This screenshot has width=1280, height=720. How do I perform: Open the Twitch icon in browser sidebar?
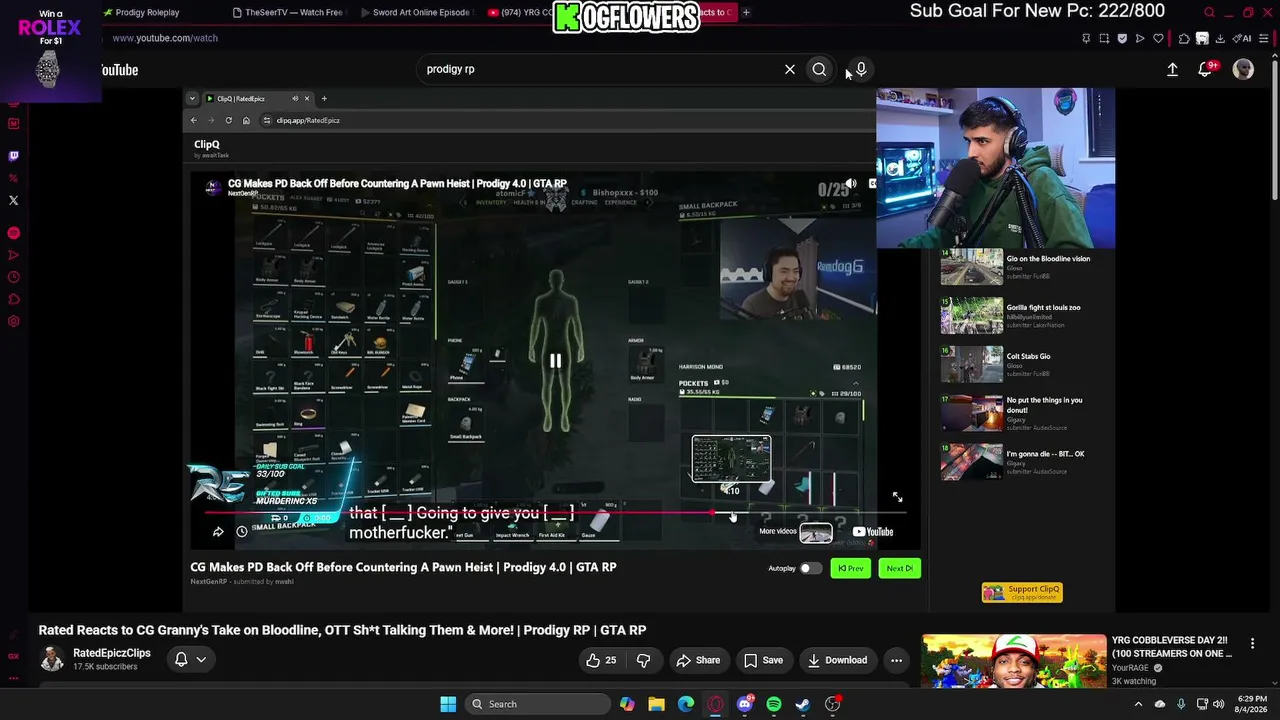(13, 156)
